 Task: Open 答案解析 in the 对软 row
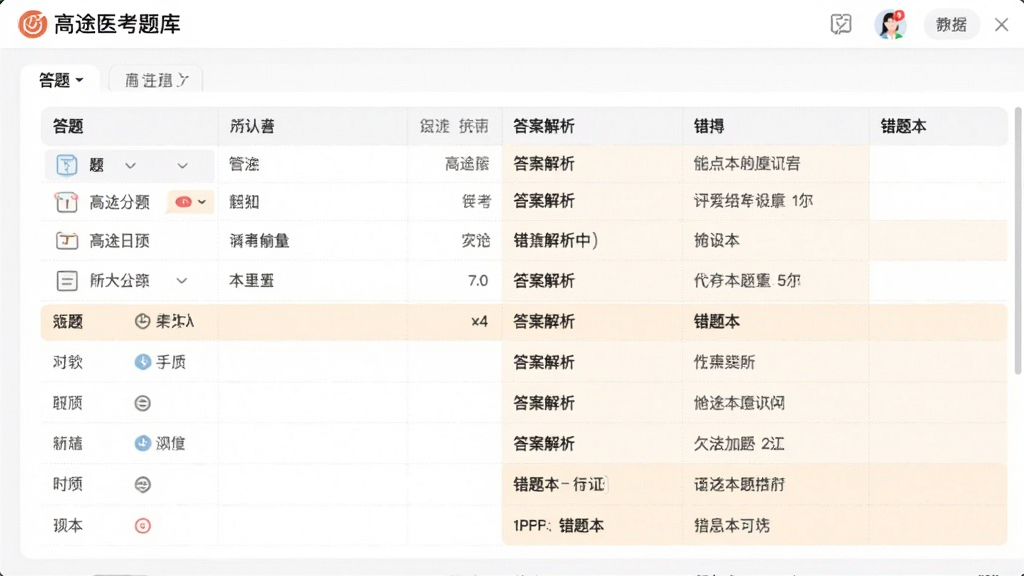(x=543, y=362)
